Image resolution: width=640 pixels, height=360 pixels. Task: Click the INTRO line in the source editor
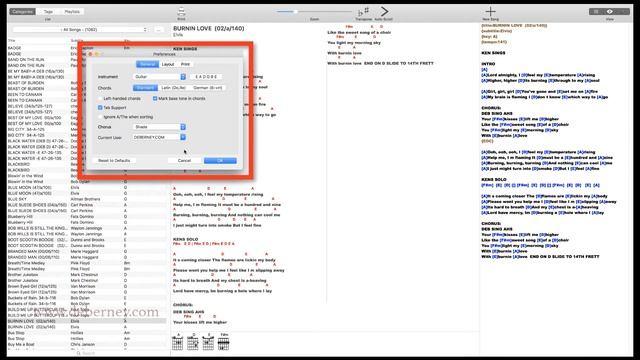click(x=488, y=64)
